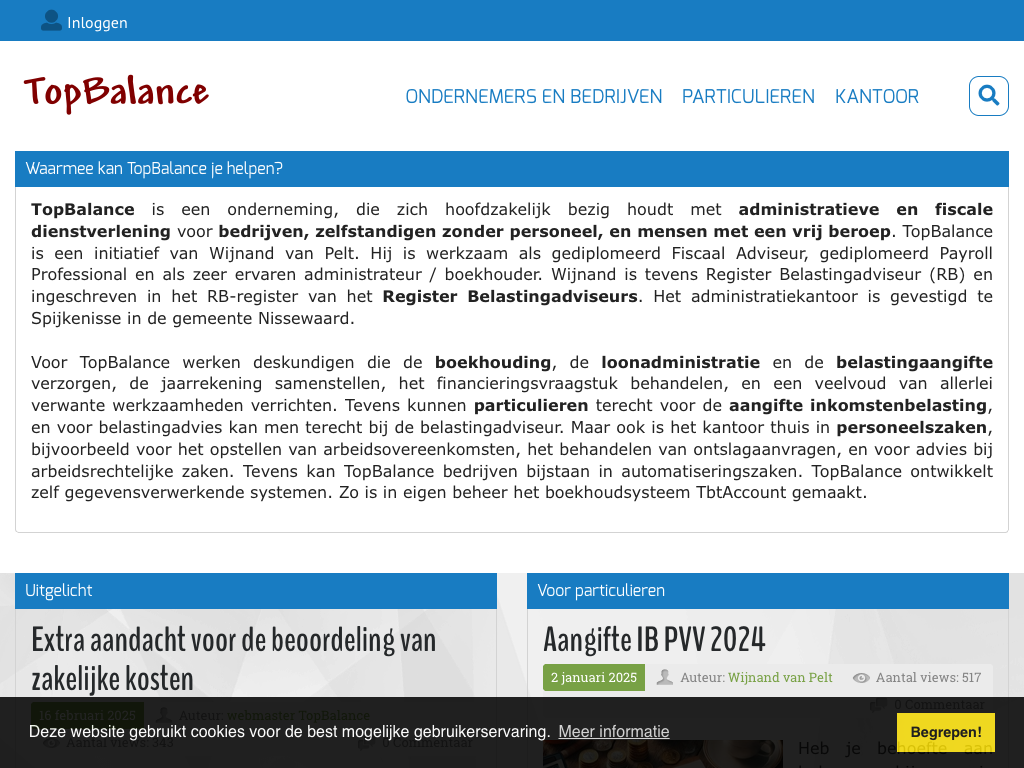Click the eye icon beside 'Aantal views: 517'
Image resolution: width=1024 pixels, height=768 pixels.
861,678
